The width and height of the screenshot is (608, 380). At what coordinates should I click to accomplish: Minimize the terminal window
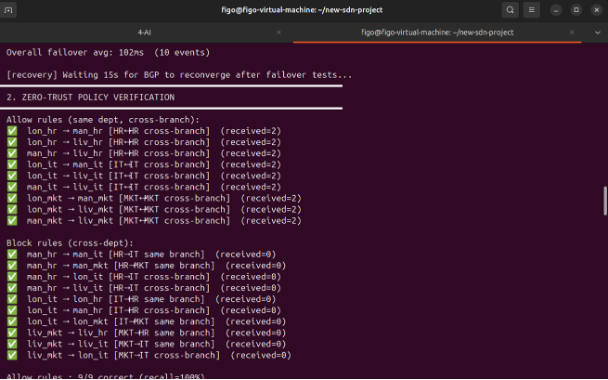556,10
